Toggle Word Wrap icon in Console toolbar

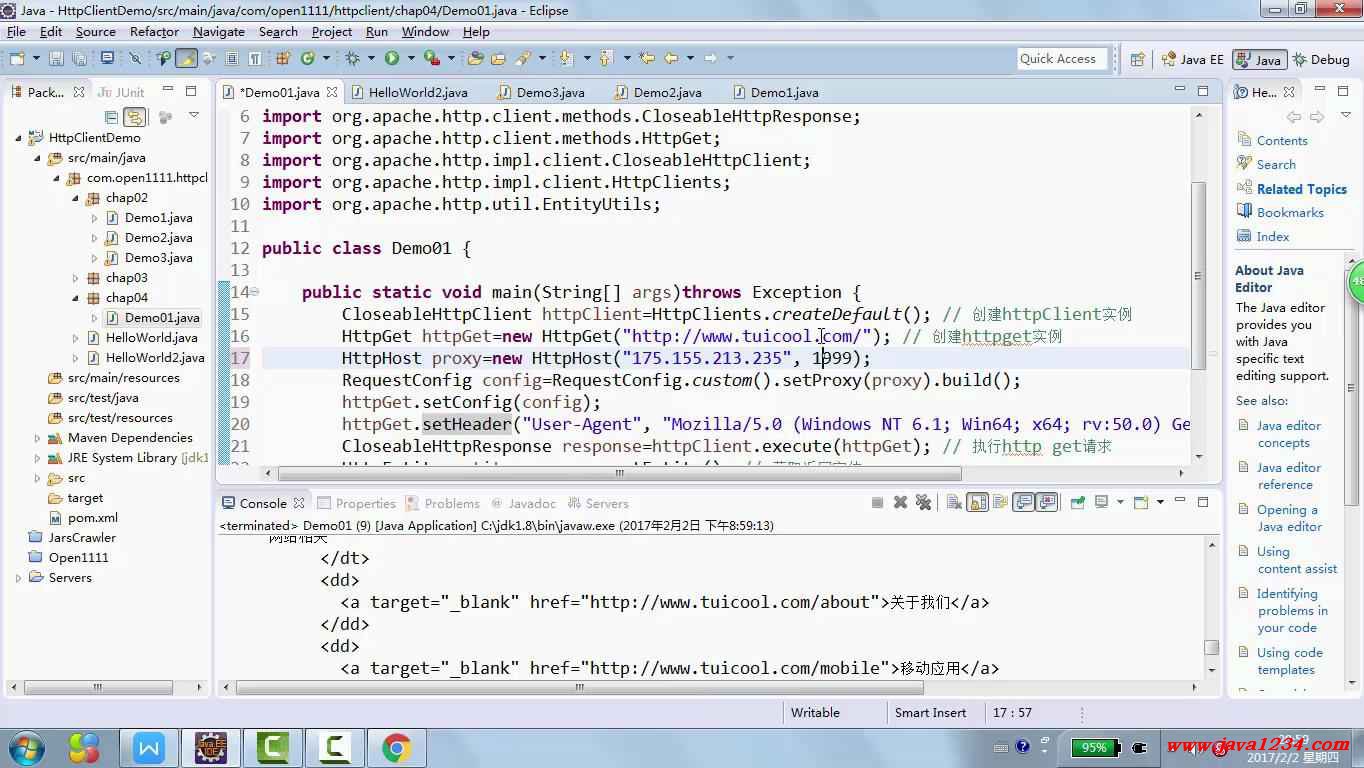(1000, 502)
